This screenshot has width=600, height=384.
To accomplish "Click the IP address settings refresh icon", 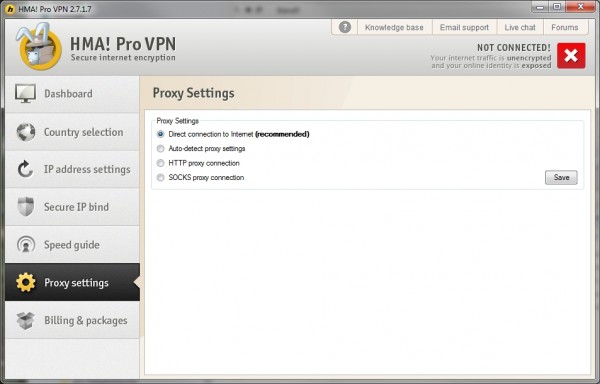I will [x=25, y=169].
